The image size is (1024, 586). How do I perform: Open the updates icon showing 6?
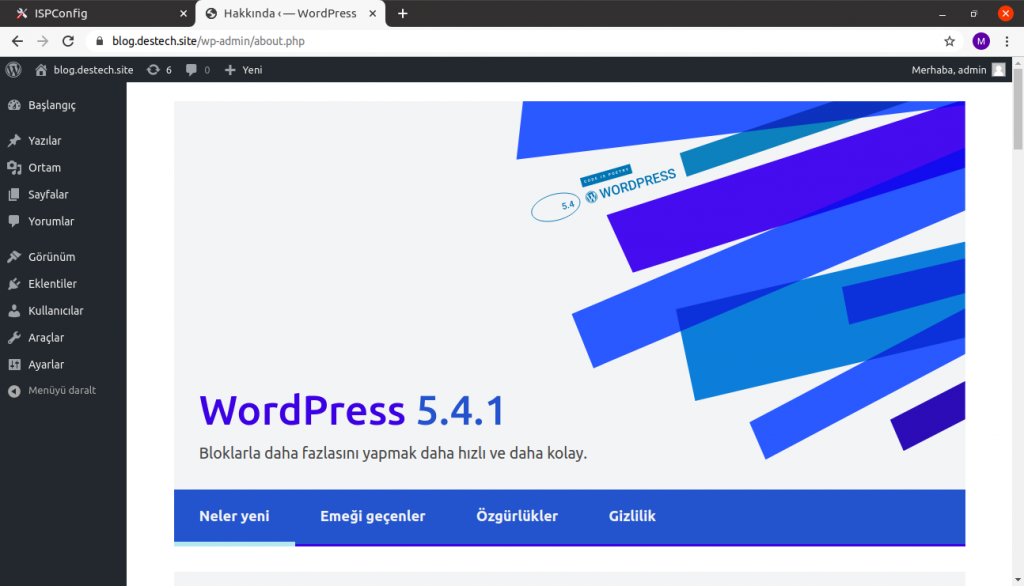coord(153,70)
